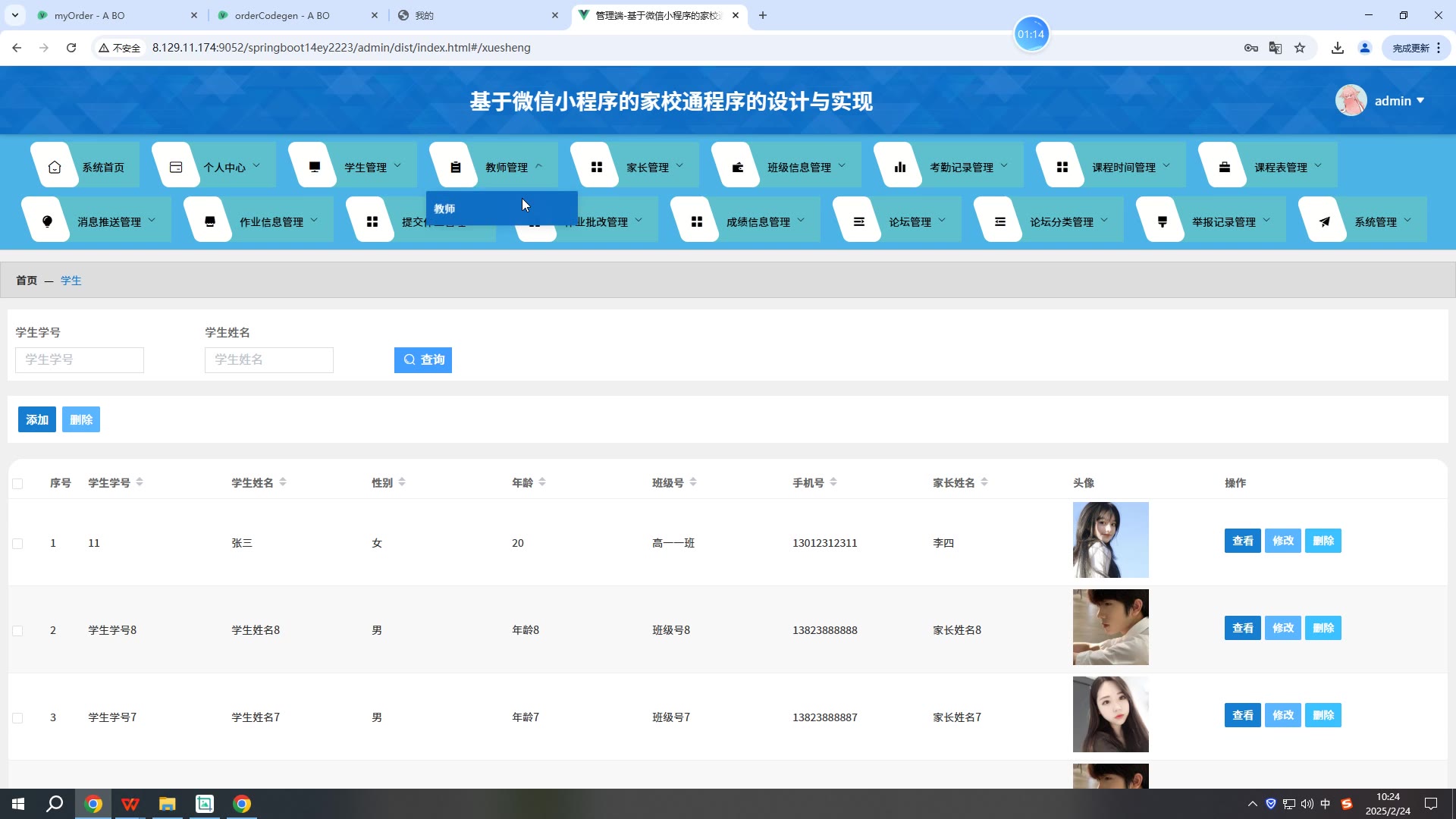This screenshot has height=819, width=1456.
Task: Click the briefcase icon for 课程表管理
Action: [1225, 167]
